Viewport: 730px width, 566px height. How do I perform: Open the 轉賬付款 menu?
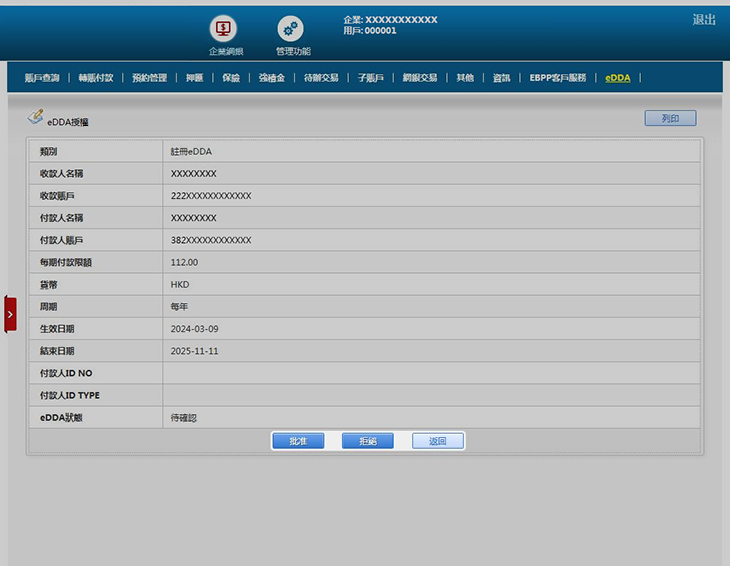(x=96, y=78)
